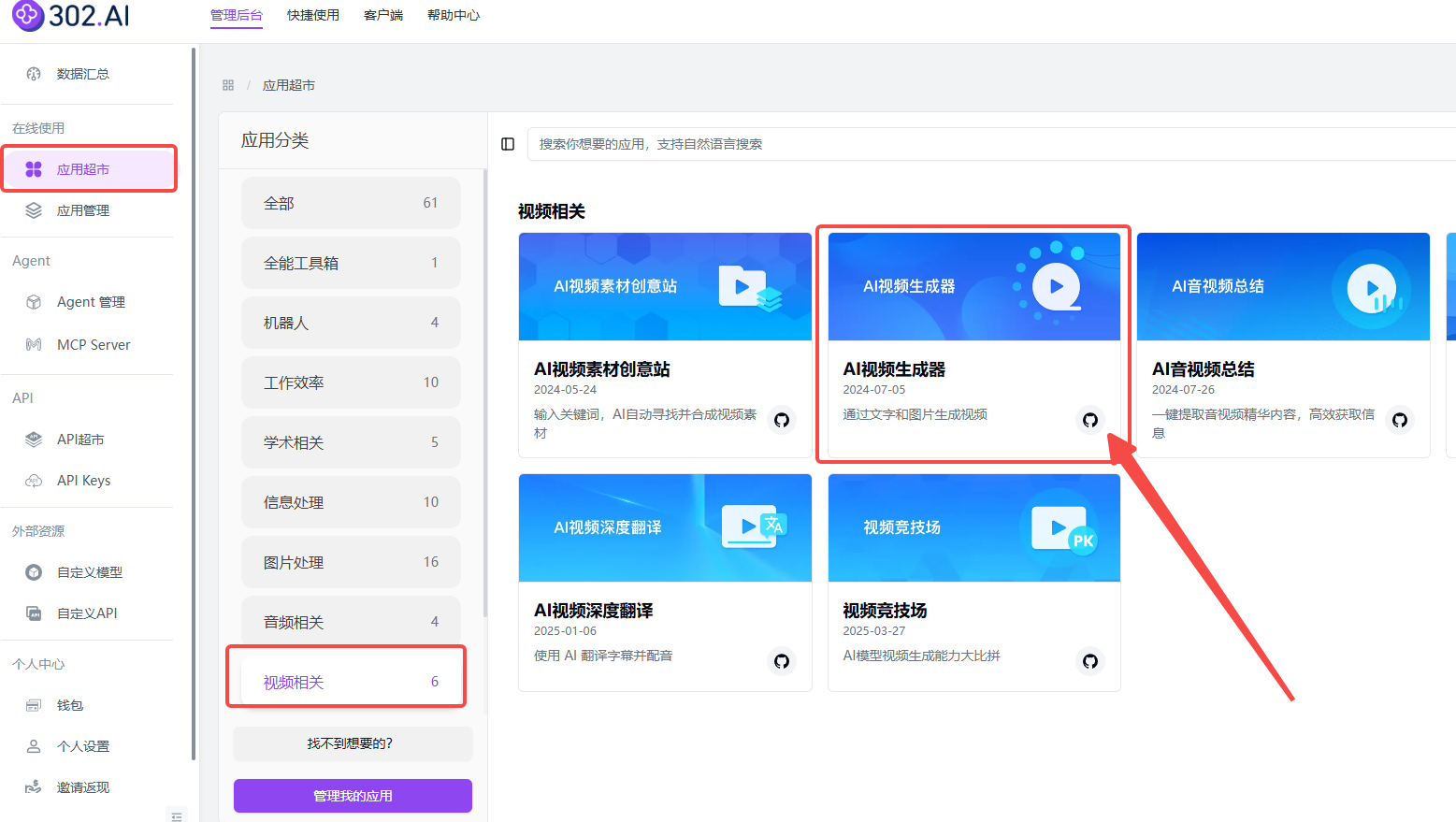Select the 全能工具箱 category

351,263
